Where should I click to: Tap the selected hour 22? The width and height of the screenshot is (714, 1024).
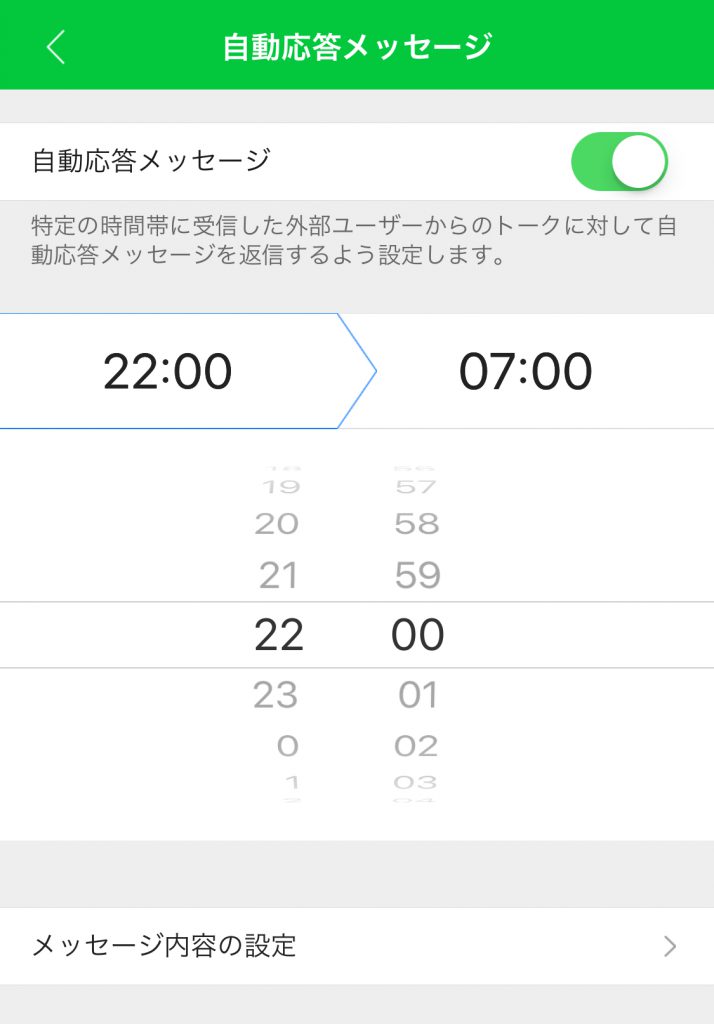(278, 635)
